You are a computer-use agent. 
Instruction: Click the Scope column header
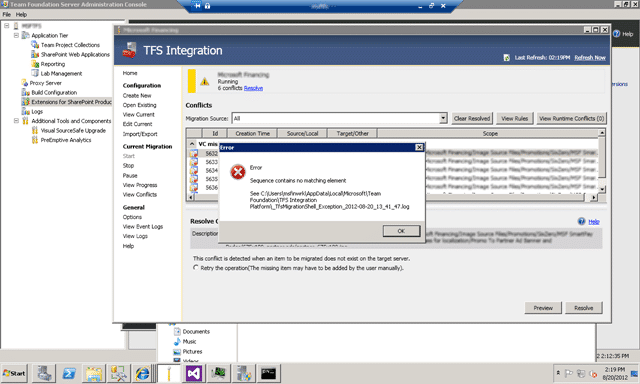490,133
